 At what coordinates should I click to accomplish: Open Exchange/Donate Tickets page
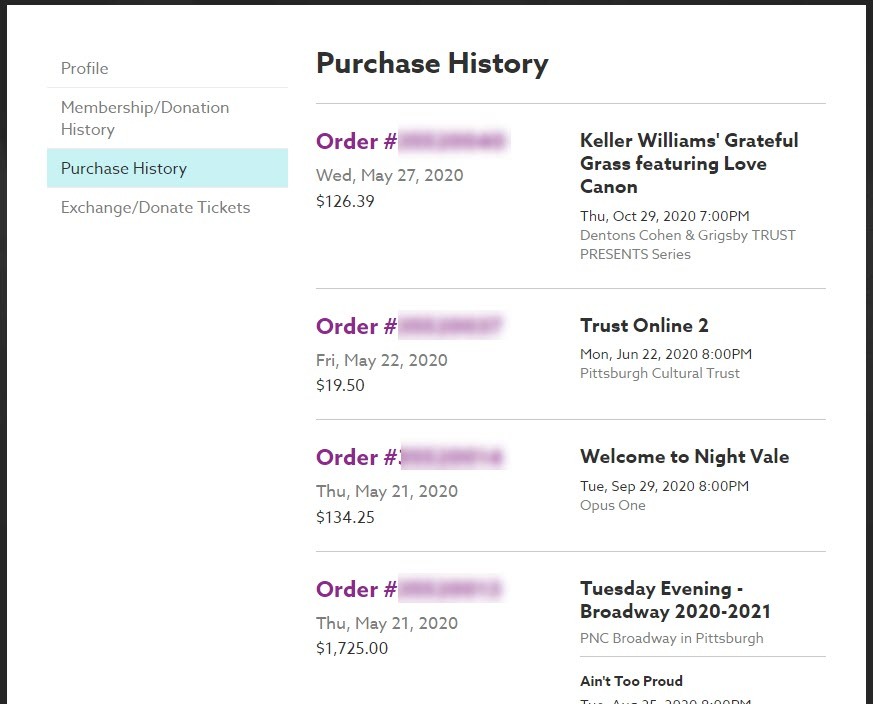pos(155,207)
